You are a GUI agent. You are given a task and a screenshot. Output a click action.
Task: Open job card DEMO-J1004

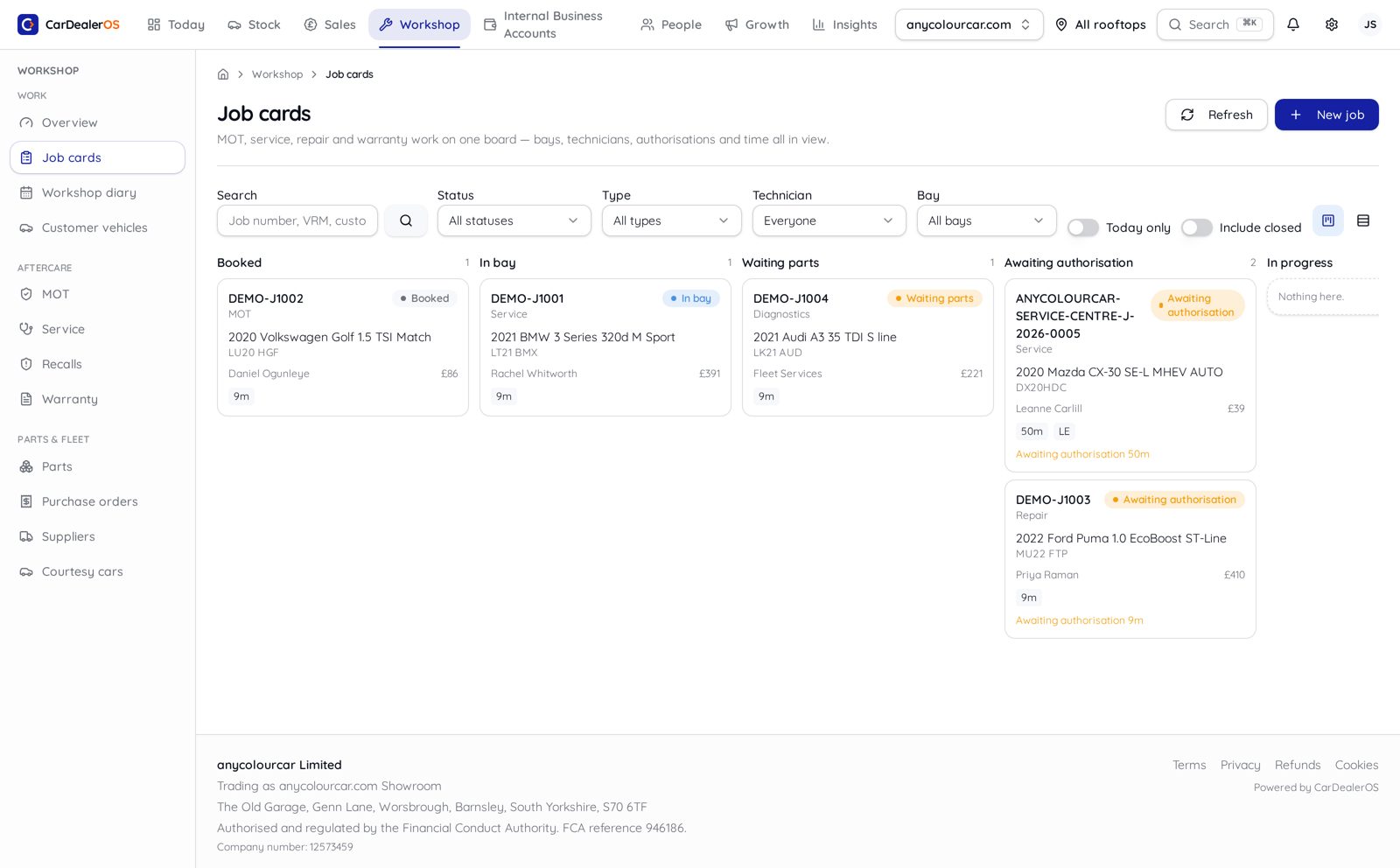click(868, 347)
